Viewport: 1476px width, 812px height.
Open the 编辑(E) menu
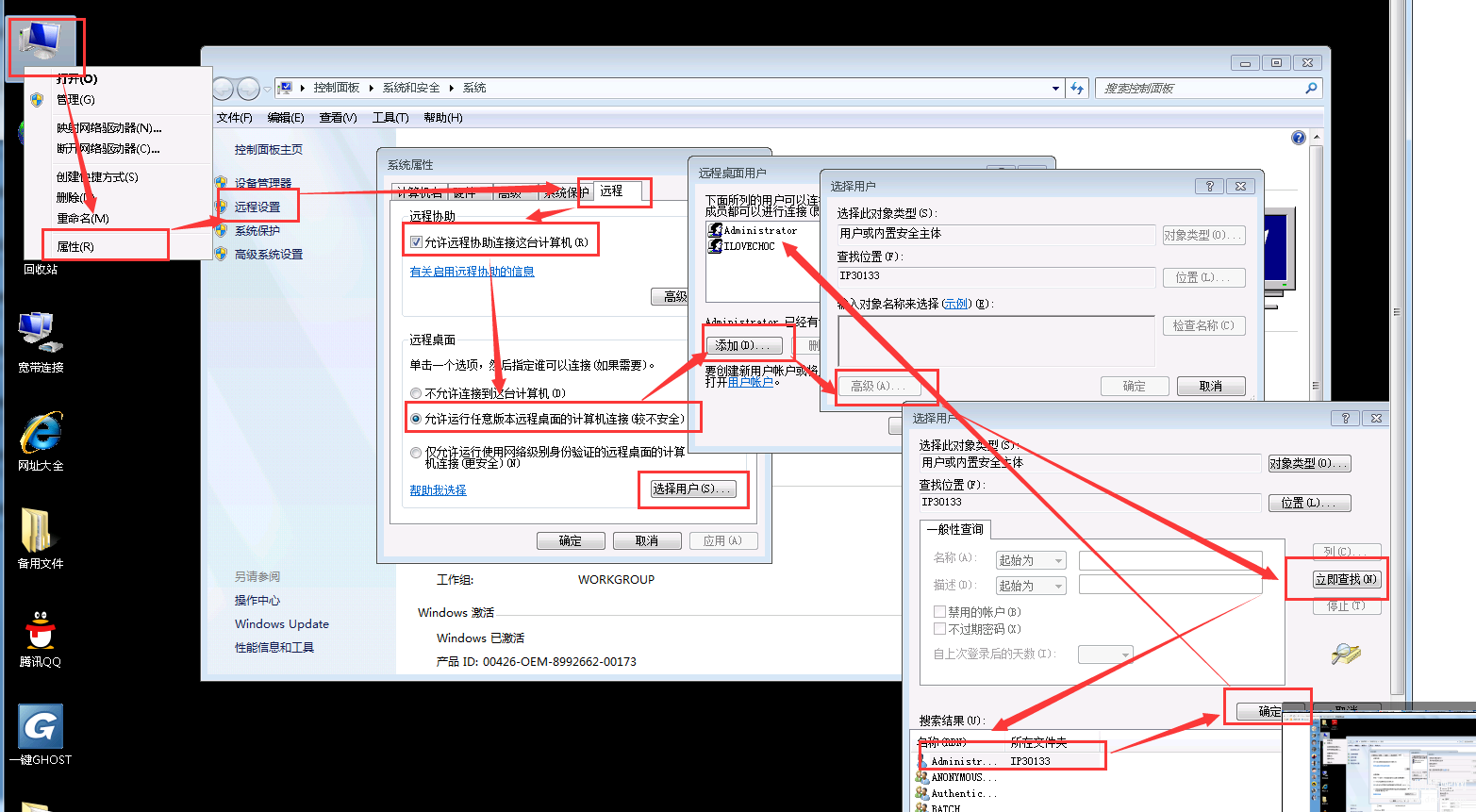tap(286, 118)
